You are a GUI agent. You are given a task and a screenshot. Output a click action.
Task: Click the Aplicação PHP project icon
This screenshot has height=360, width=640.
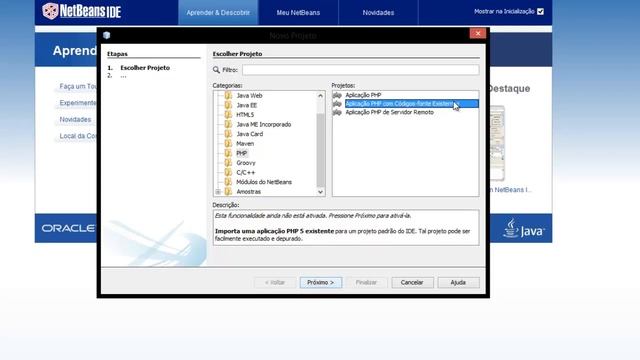point(337,95)
